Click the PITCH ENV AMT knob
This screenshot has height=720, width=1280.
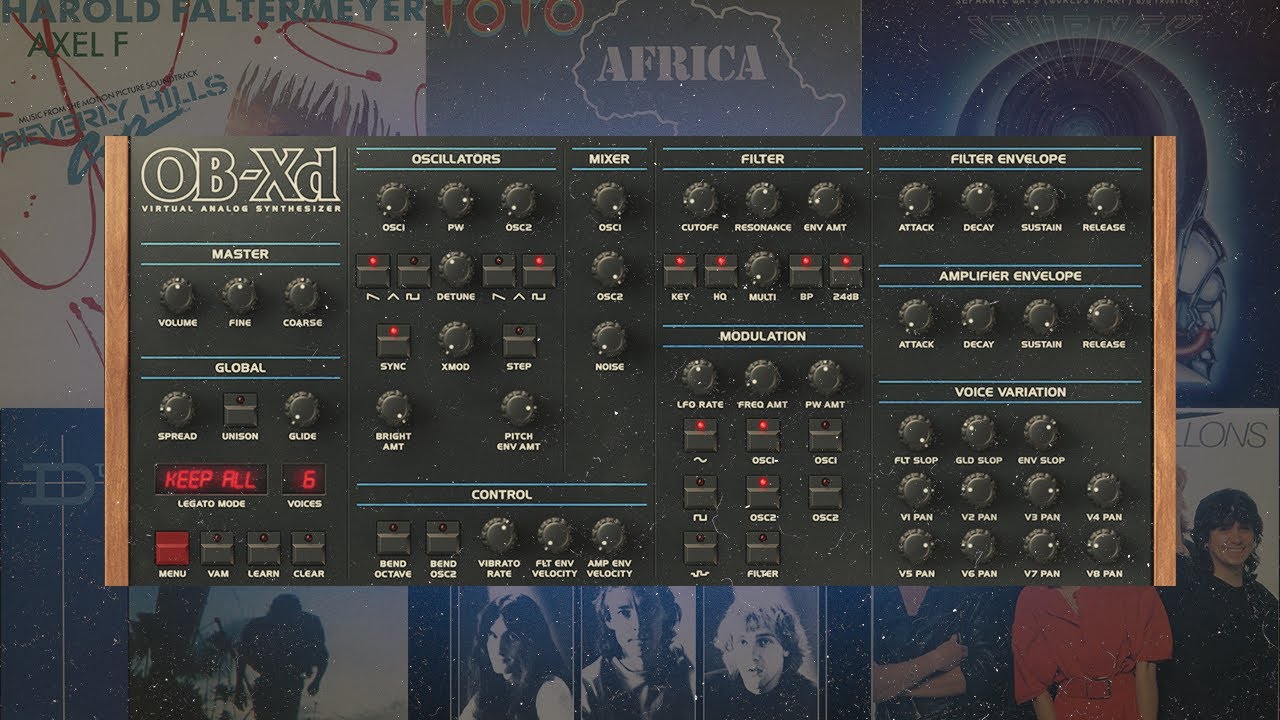coord(519,408)
